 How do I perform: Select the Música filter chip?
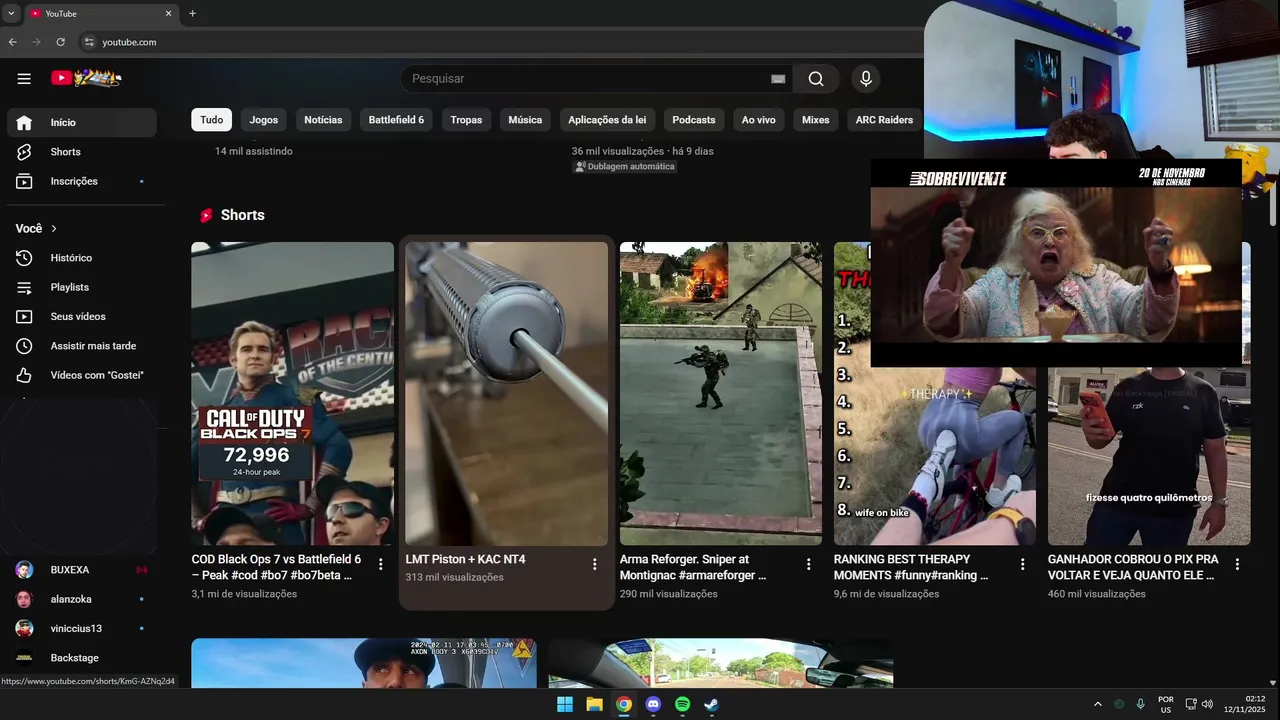(525, 120)
